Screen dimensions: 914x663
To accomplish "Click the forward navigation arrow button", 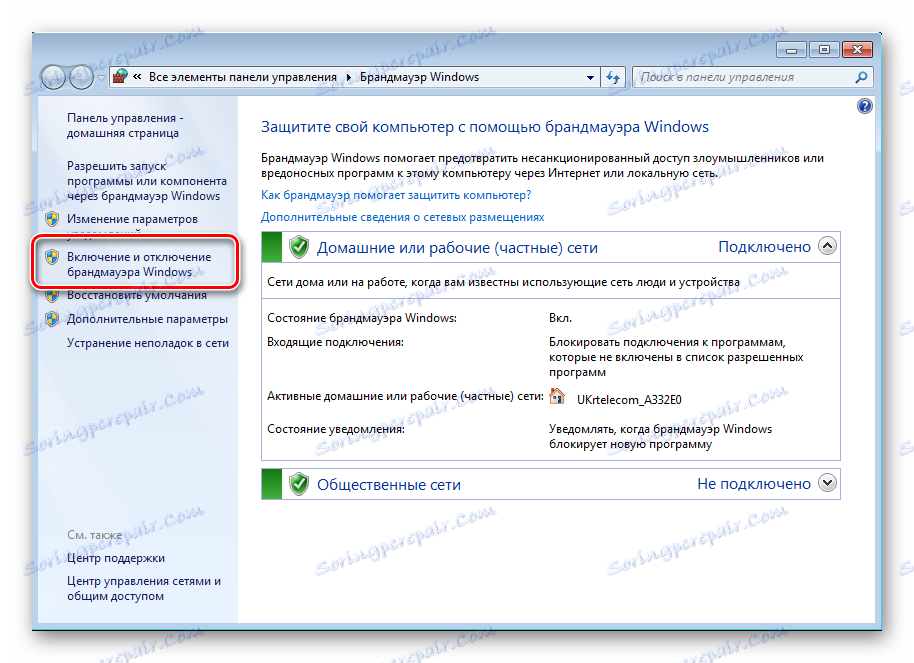I will point(82,77).
